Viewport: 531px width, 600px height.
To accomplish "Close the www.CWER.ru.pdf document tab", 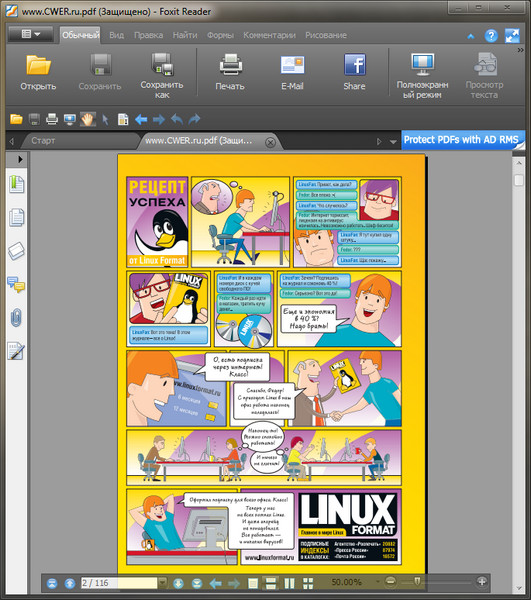I will click(x=270, y=142).
